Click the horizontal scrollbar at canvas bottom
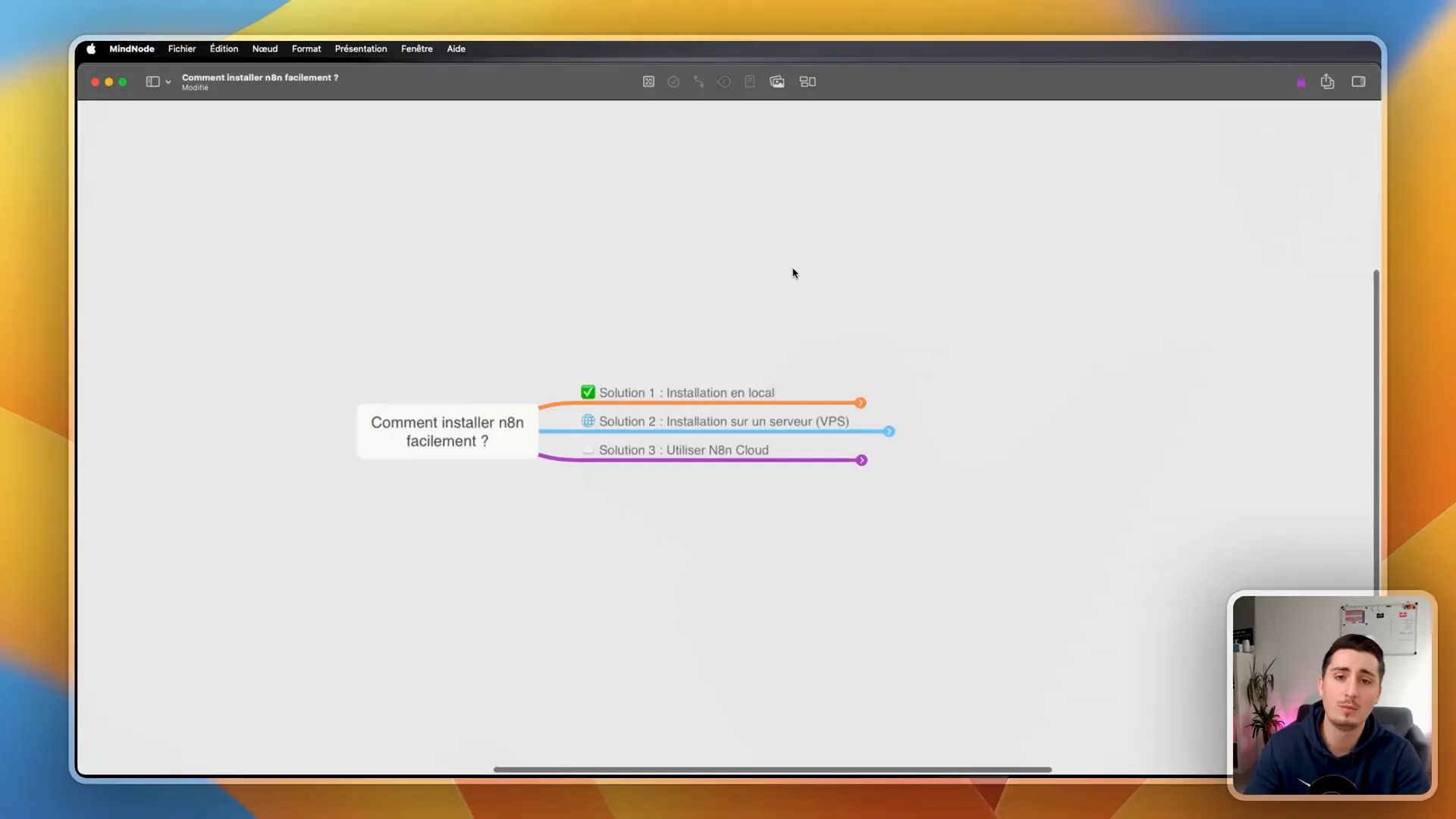Viewport: 1456px width, 819px height. pyautogui.click(x=772, y=770)
